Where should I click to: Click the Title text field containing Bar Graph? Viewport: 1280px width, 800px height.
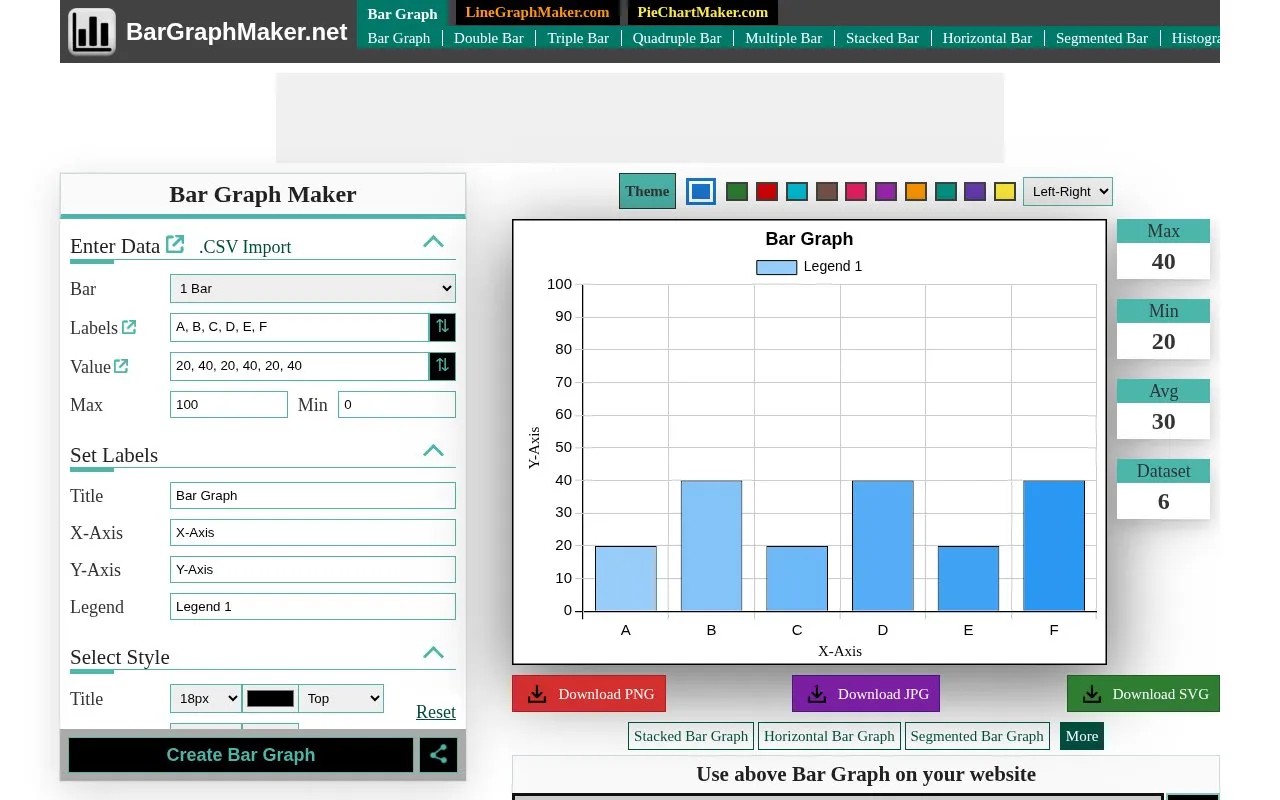[x=313, y=495]
